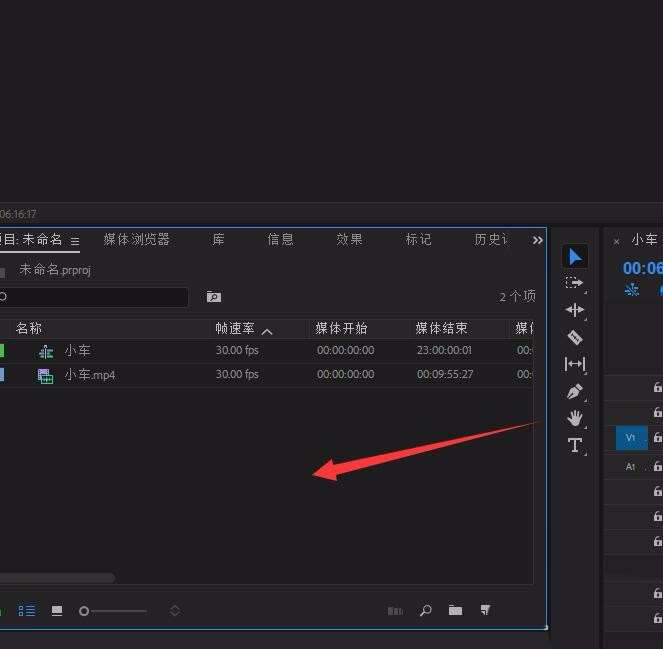Select the Hand tool
Image resolution: width=663 pixels, height=649 pixels.
[575, 418]
